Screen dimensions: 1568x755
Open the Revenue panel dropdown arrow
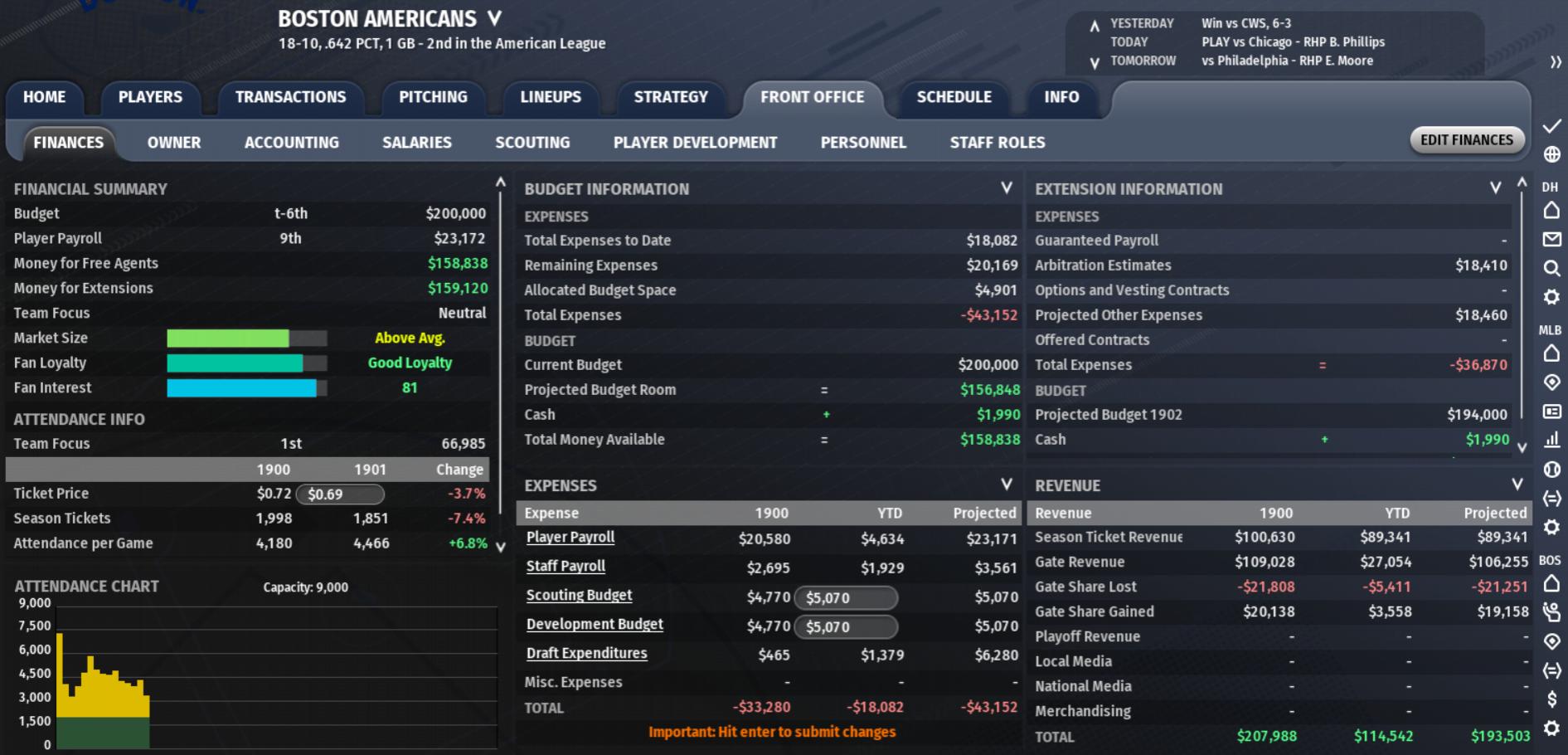tap(1517, 485)
